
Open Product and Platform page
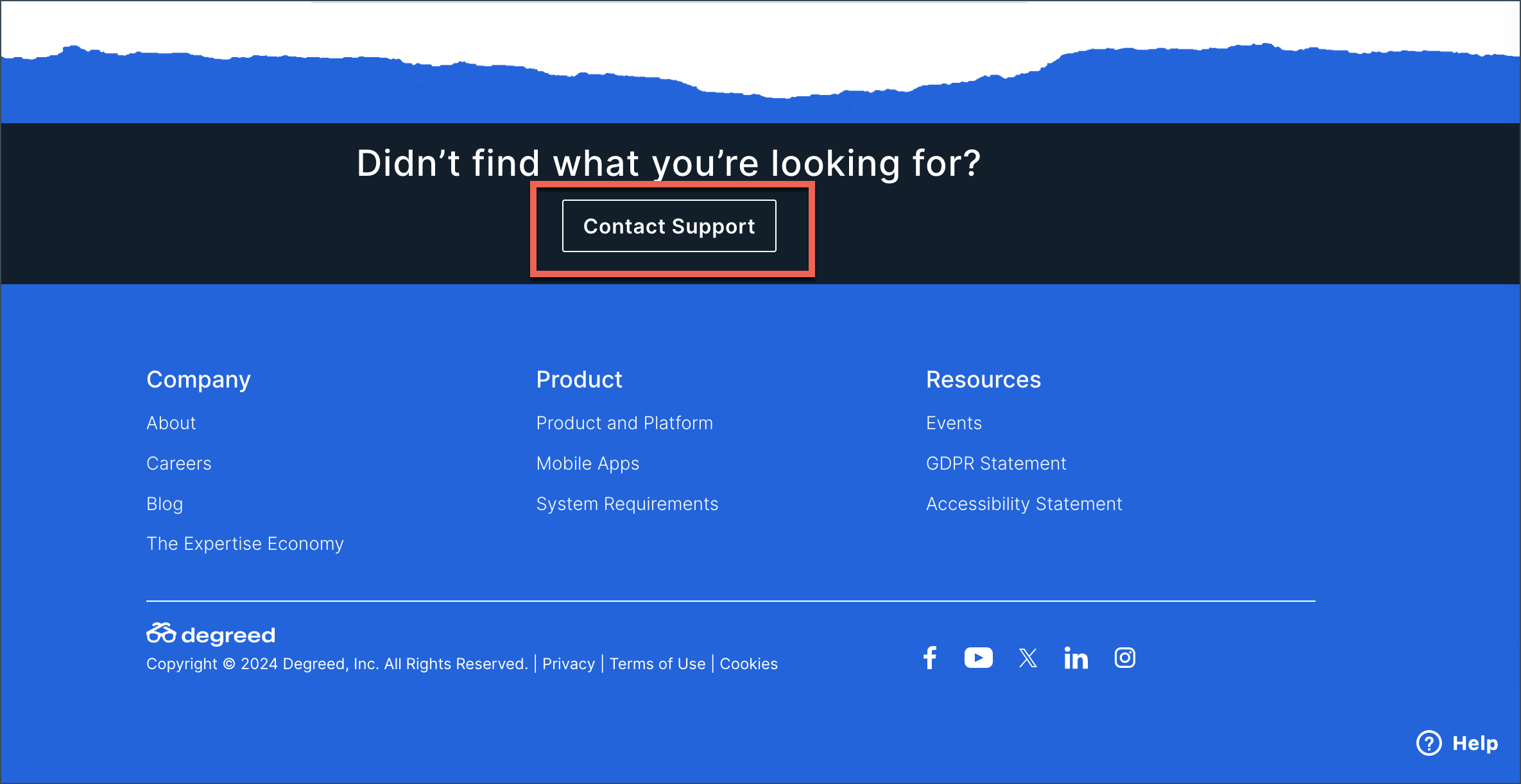tap(624, 423)
